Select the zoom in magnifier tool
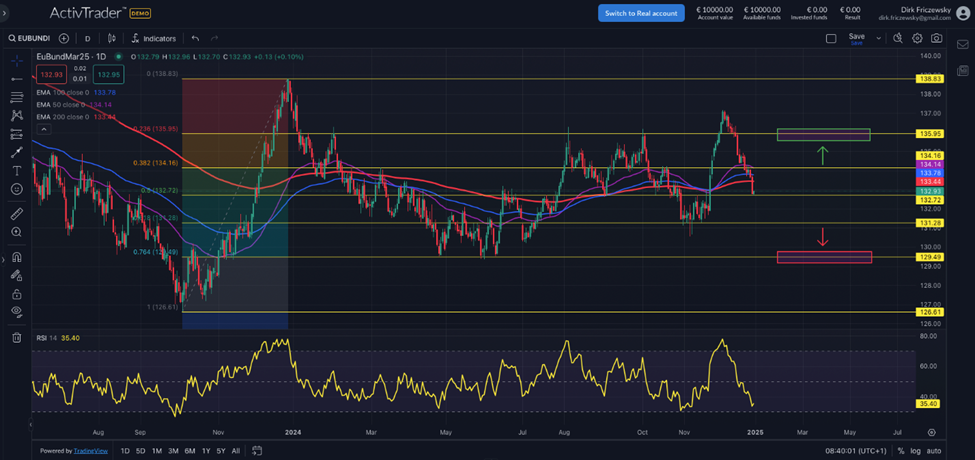The height and width of the screenshot is (460, 975). click(x=16, y=232)
